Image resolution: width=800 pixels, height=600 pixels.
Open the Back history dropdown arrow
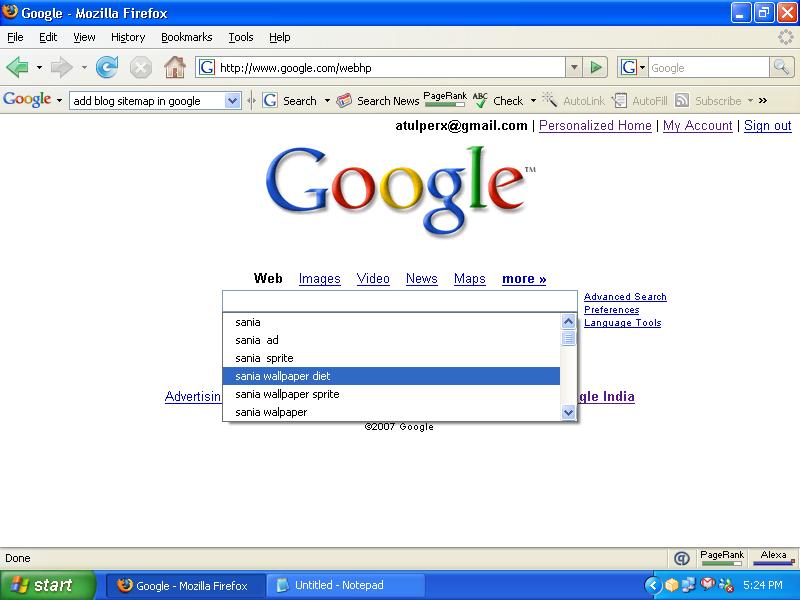click(39, 67)
